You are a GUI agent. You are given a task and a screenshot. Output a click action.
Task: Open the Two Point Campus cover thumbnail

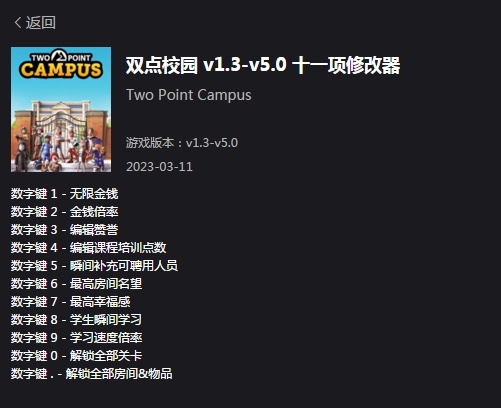(x=61, y=109)
